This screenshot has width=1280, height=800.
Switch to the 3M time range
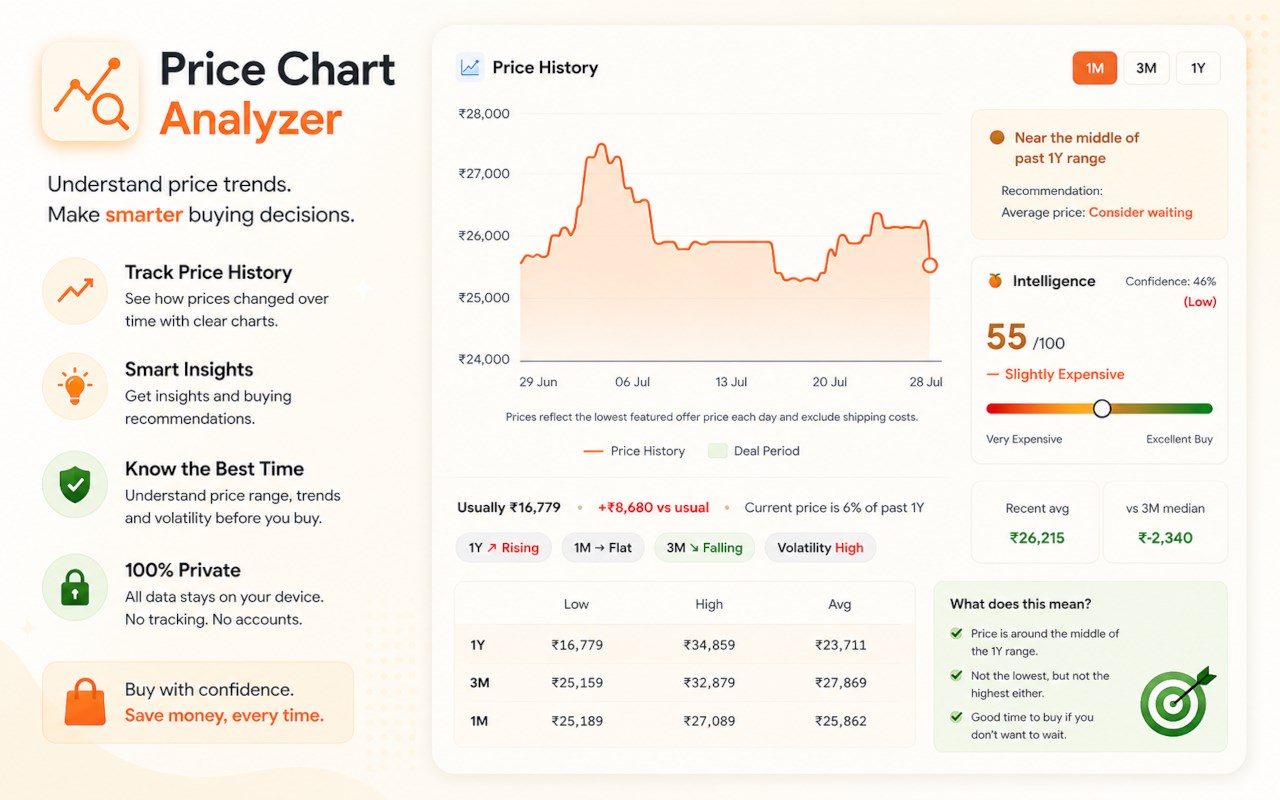(1146, 68)
